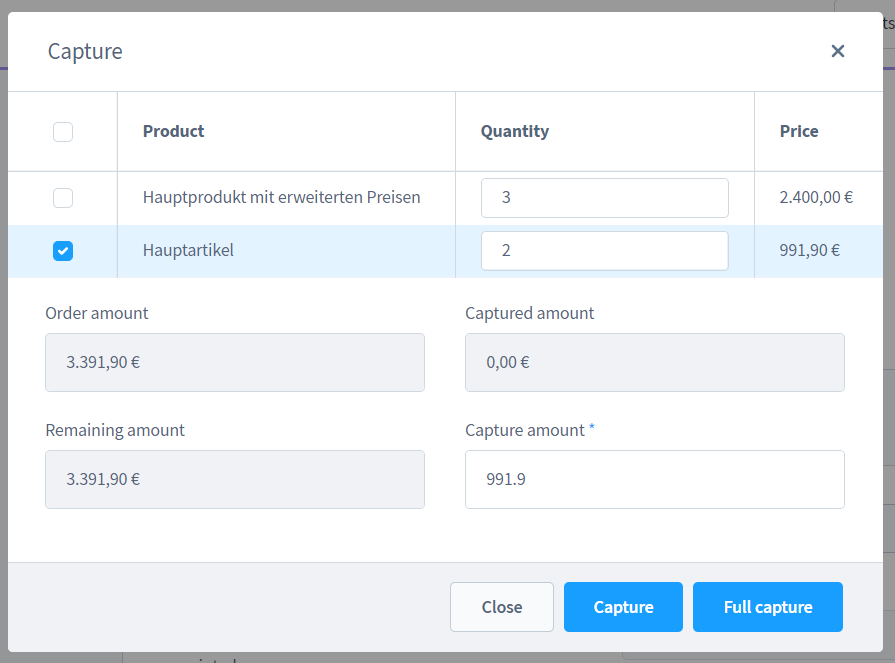Viewport: 895px width, 663px height.
Task: Click the 2.400,00 € price cell
Action: (816, 197)
